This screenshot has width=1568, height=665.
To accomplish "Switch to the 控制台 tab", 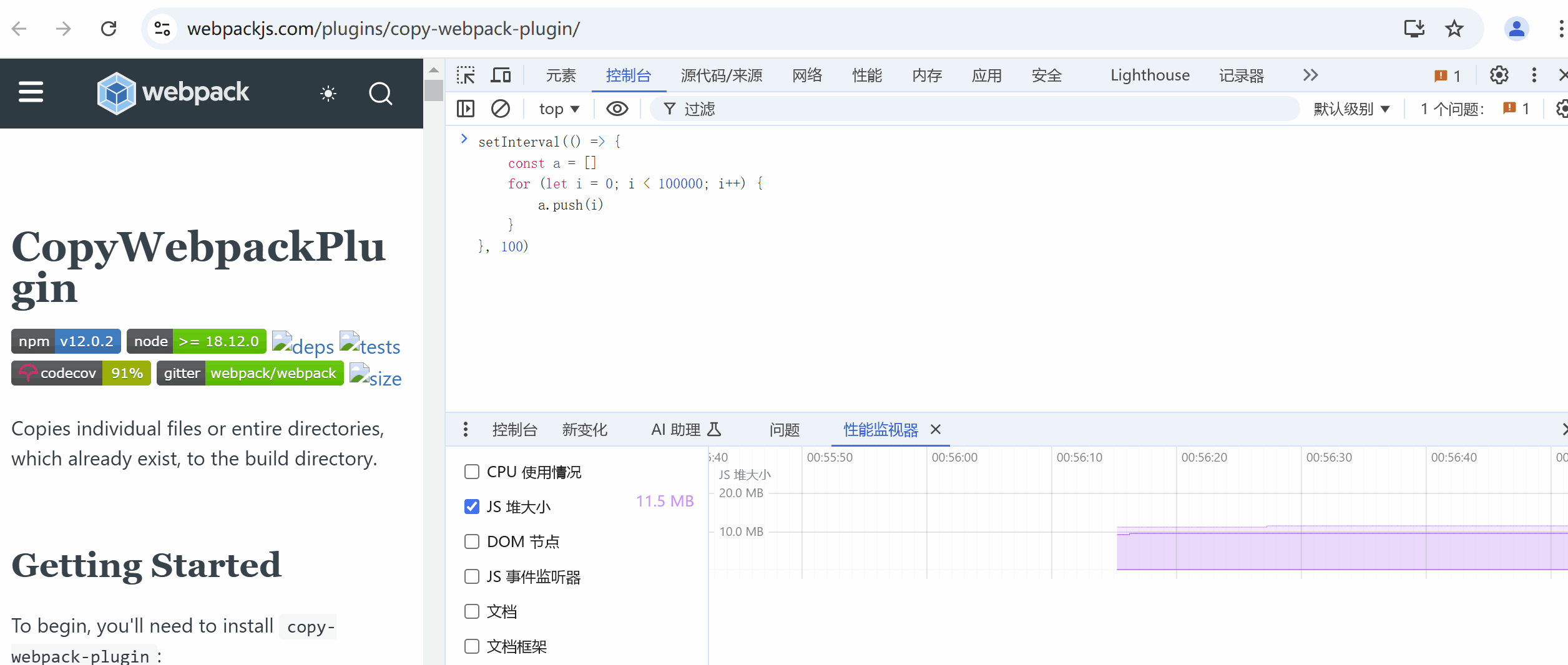I will [x=629, y=75].
